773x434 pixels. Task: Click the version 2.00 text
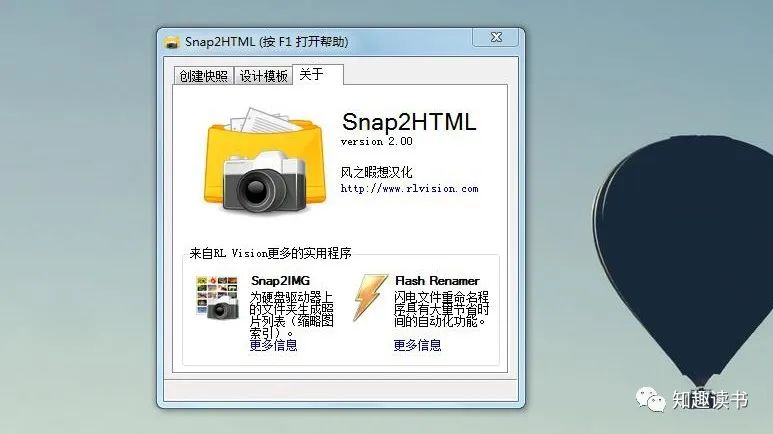click(377, 142)
